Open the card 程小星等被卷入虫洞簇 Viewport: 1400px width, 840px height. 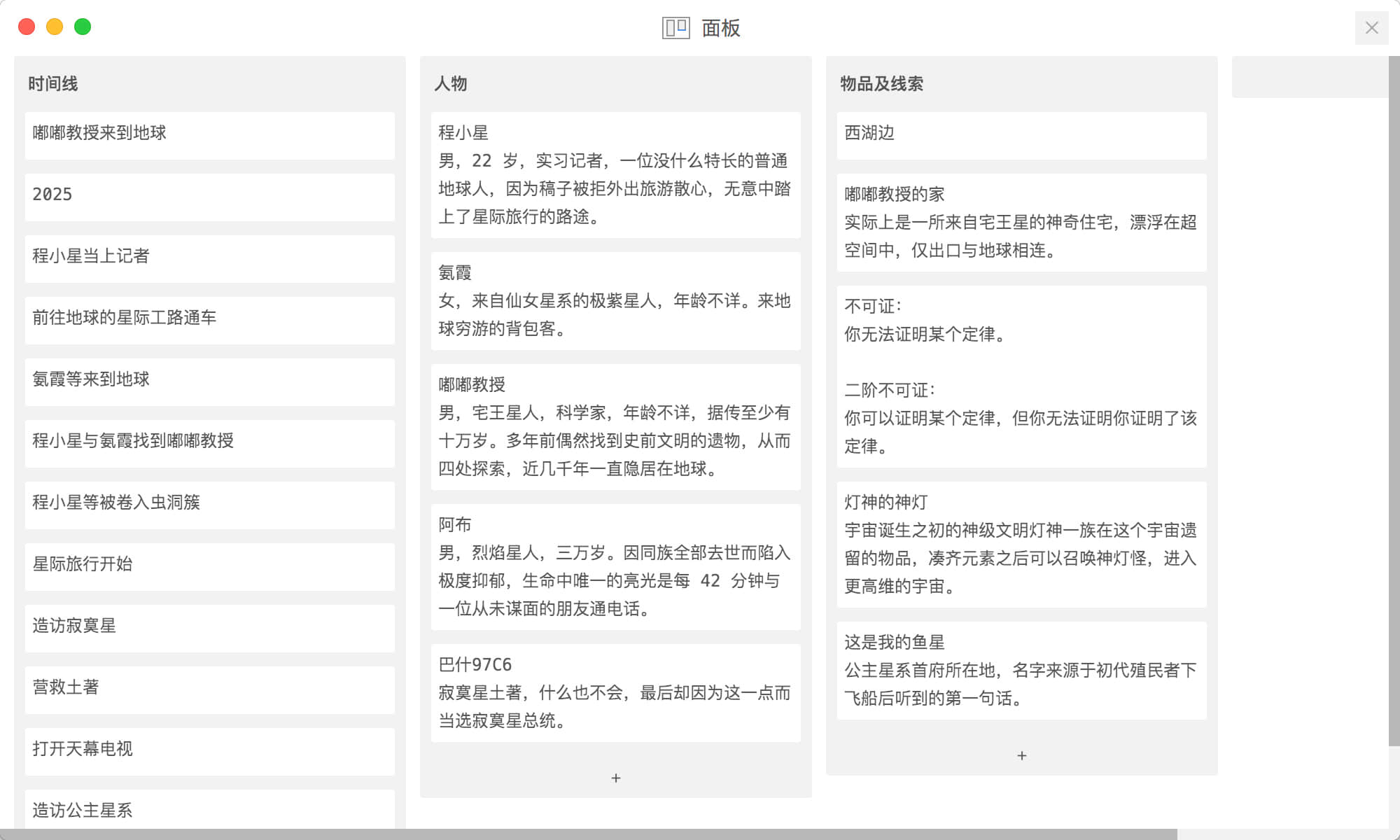pos(210,505)
